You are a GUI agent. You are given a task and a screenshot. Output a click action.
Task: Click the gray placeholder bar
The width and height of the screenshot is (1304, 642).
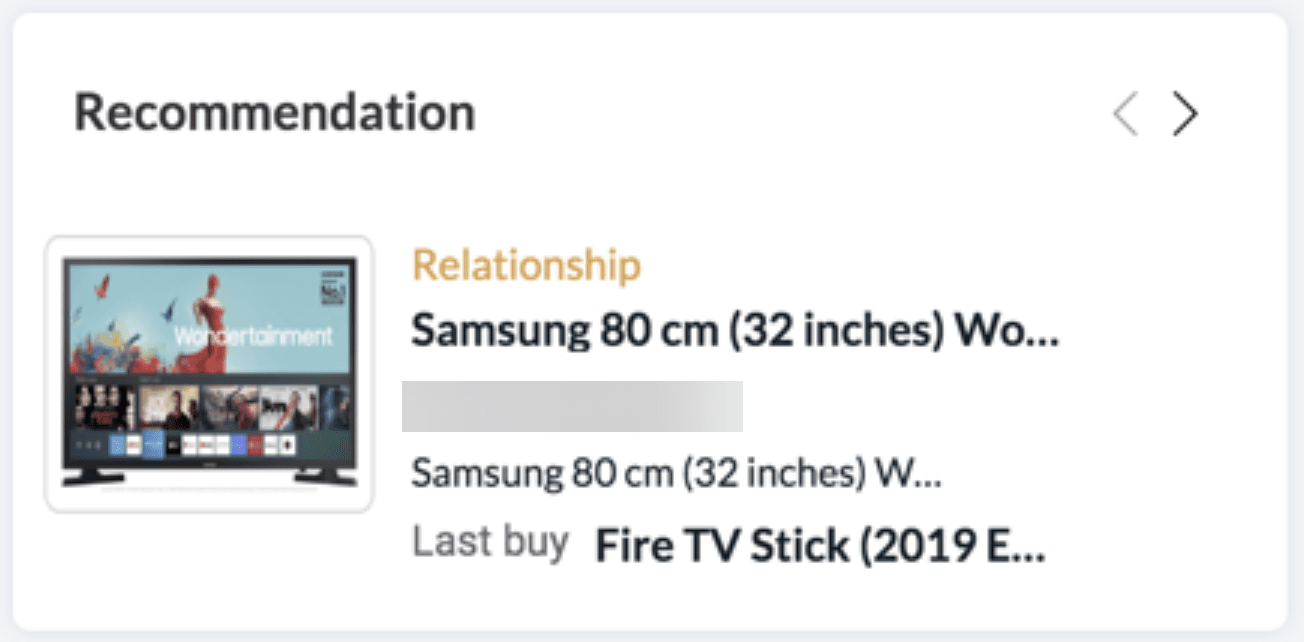pos(572,406)
